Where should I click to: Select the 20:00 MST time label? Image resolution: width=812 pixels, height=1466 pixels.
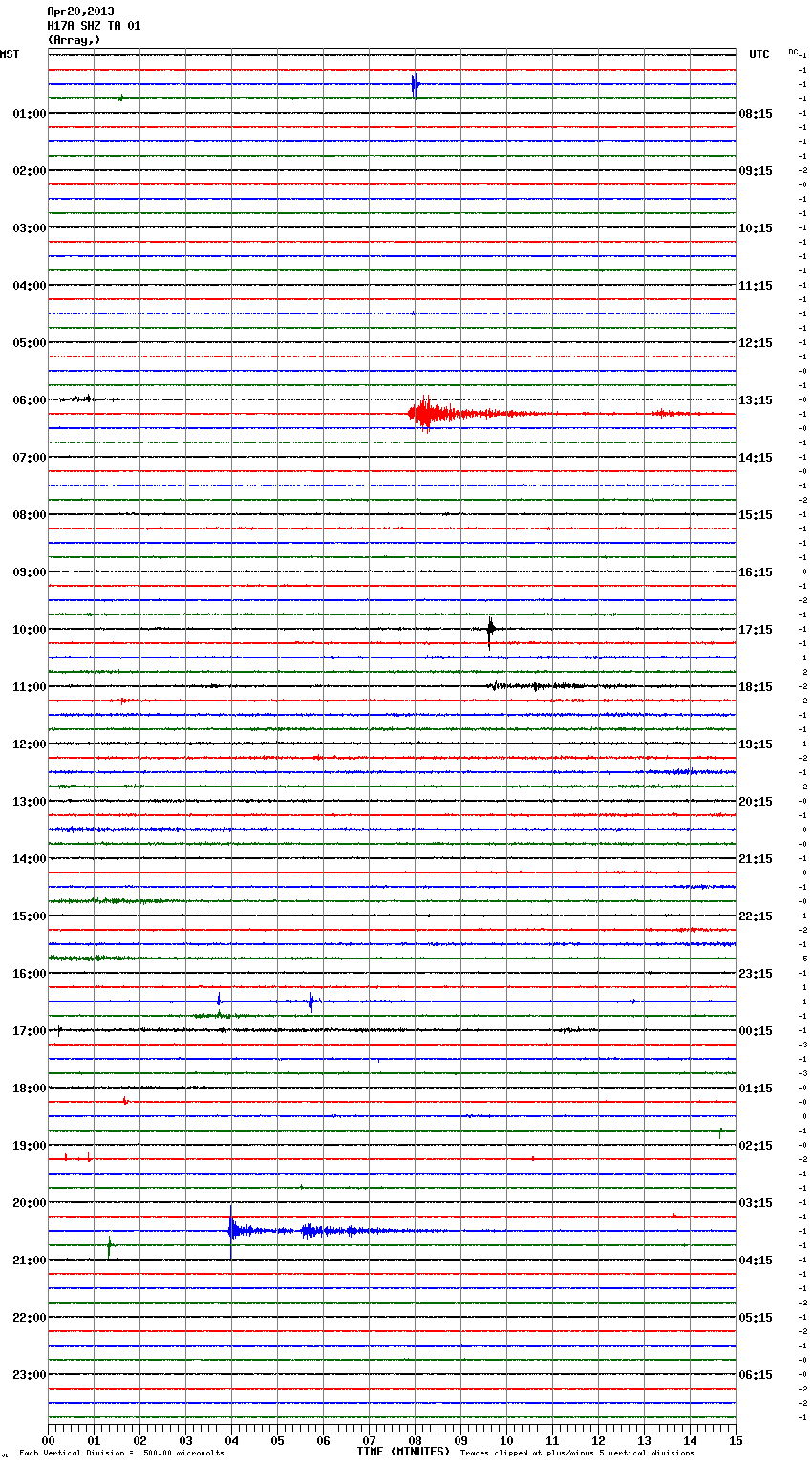click(30, 1203)
